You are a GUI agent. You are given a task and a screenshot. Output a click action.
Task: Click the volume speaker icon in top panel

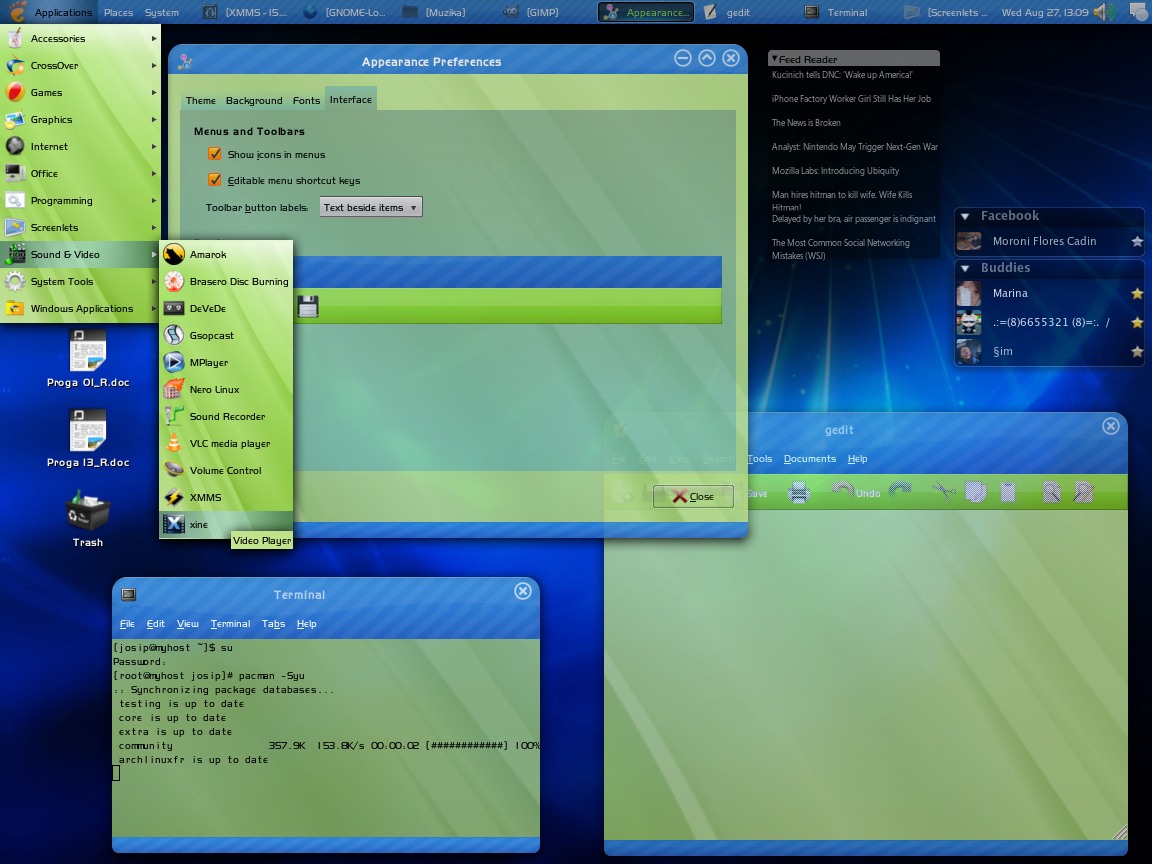[x=1104, y=12]
